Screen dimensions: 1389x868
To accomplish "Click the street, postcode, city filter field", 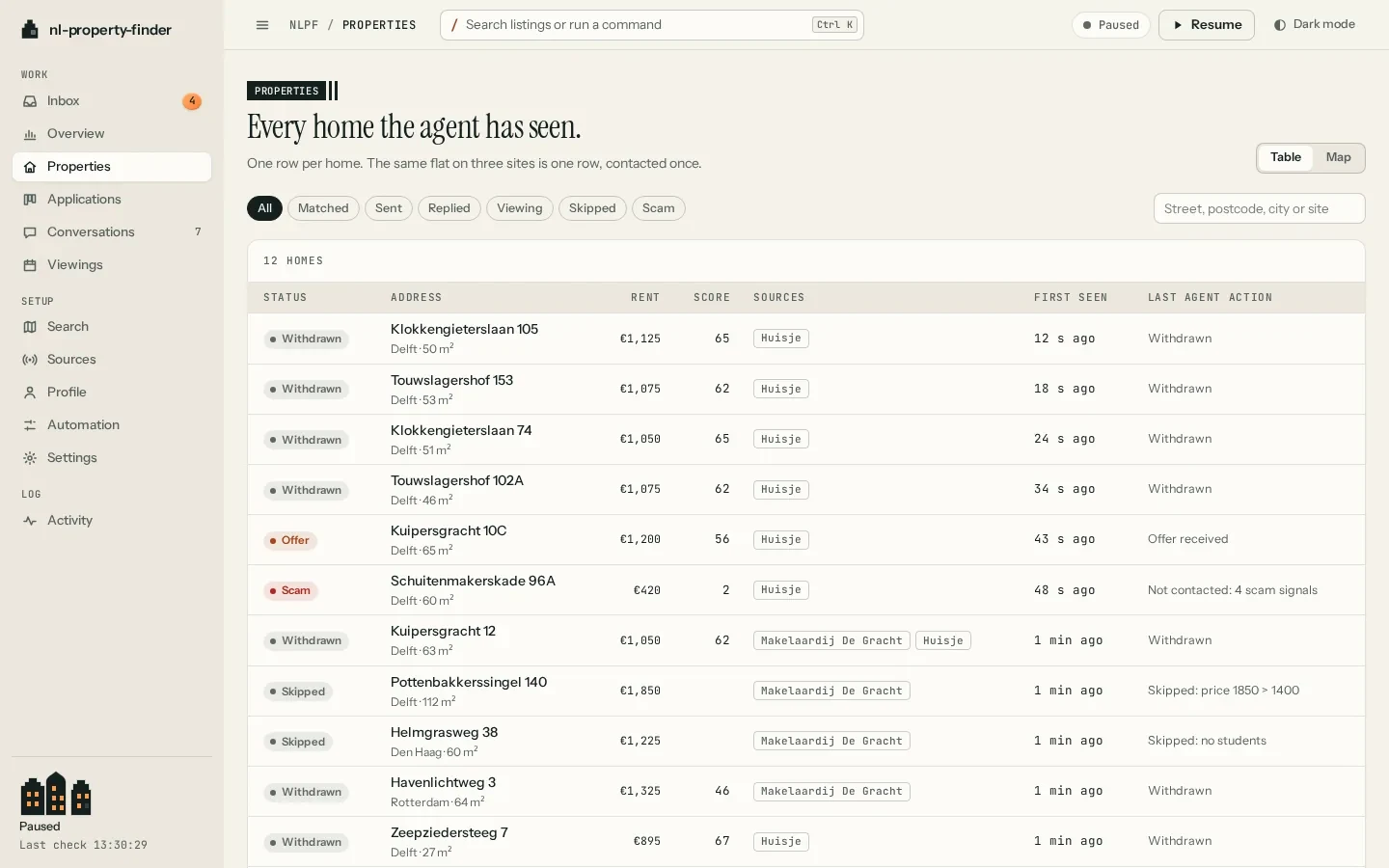I will pos(1260,208).
